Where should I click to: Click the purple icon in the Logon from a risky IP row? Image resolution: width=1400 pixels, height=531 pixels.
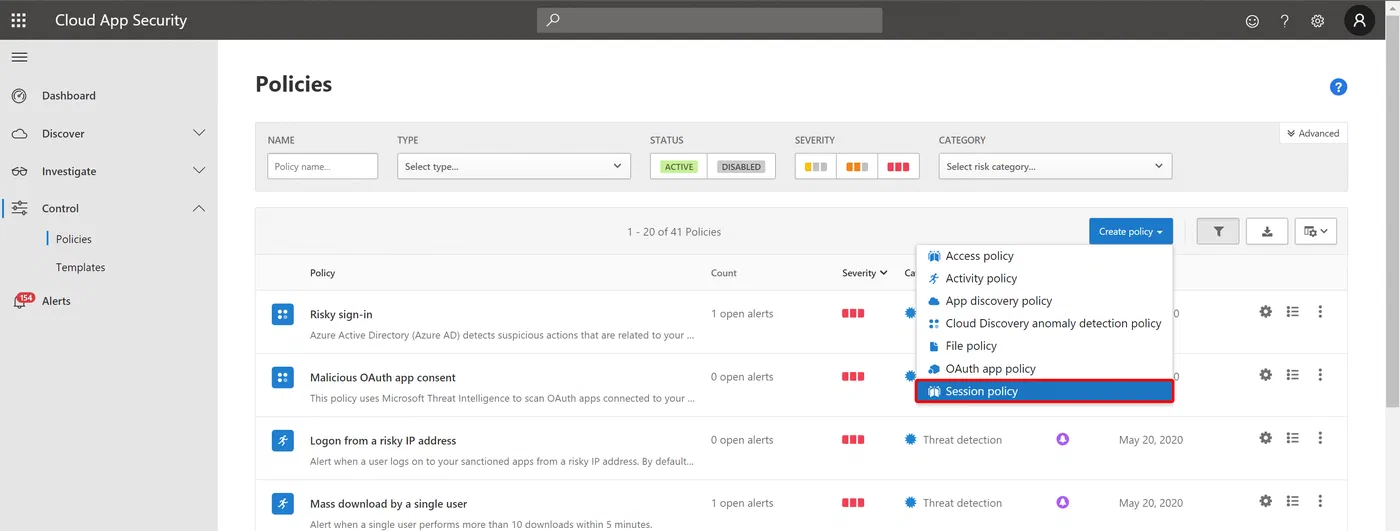point(1063,439)
